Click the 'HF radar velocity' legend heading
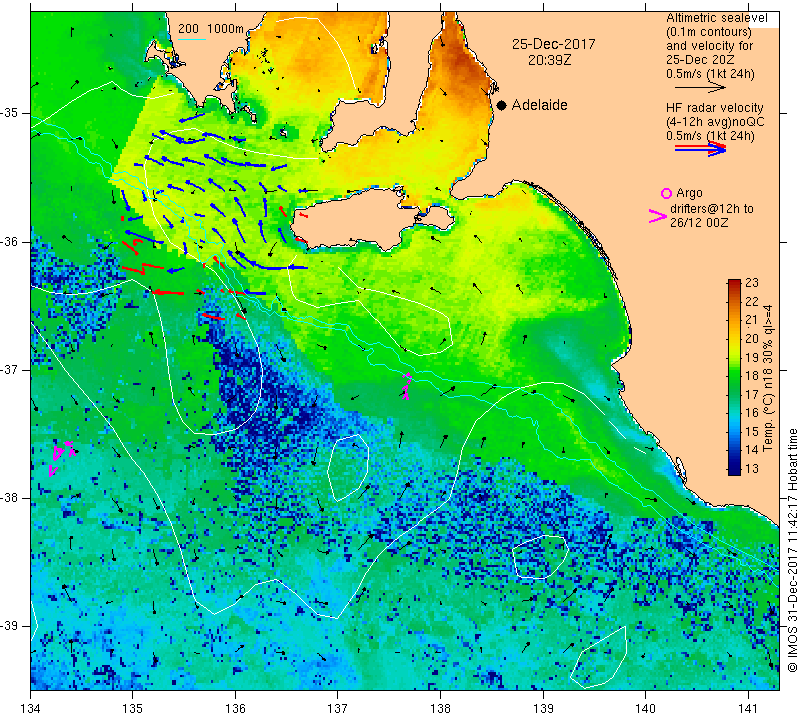 pyautogui.click(x=714, y=108)
